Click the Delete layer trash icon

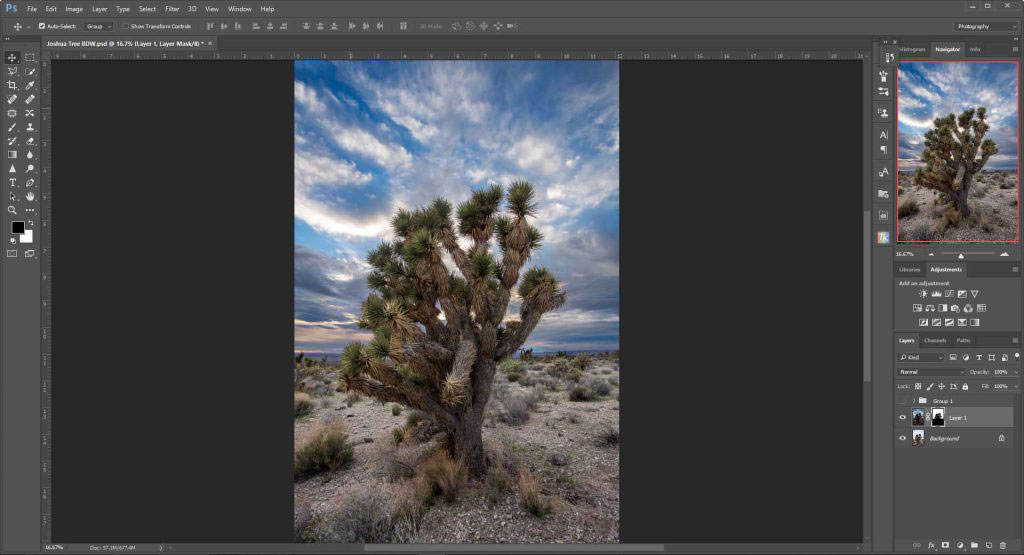[x=1004, y=545]
